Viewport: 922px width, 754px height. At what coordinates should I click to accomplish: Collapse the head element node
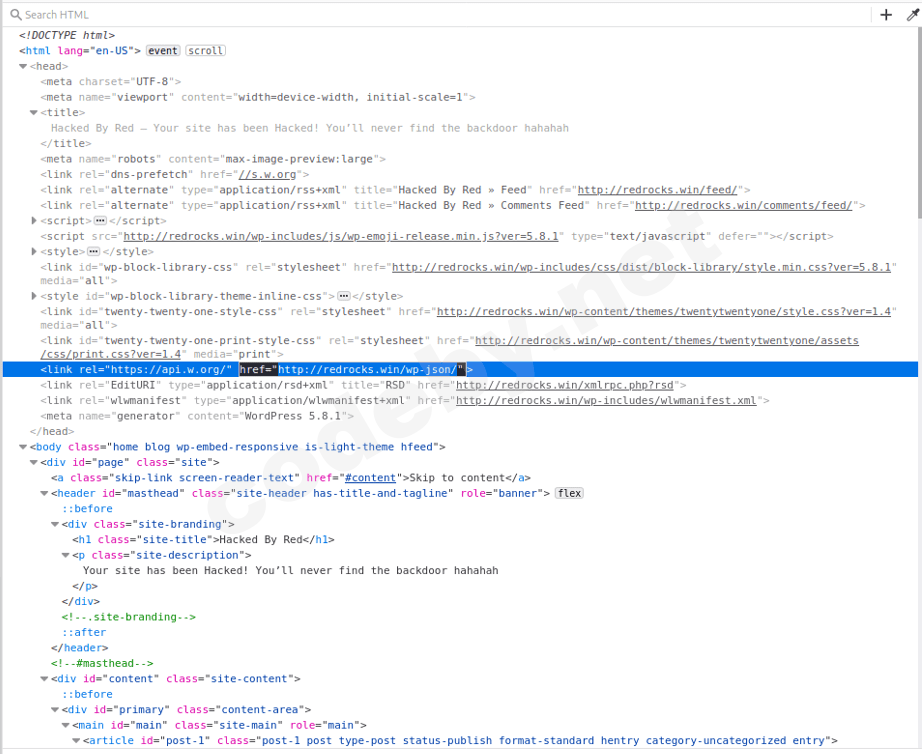(x=23, y=66)
